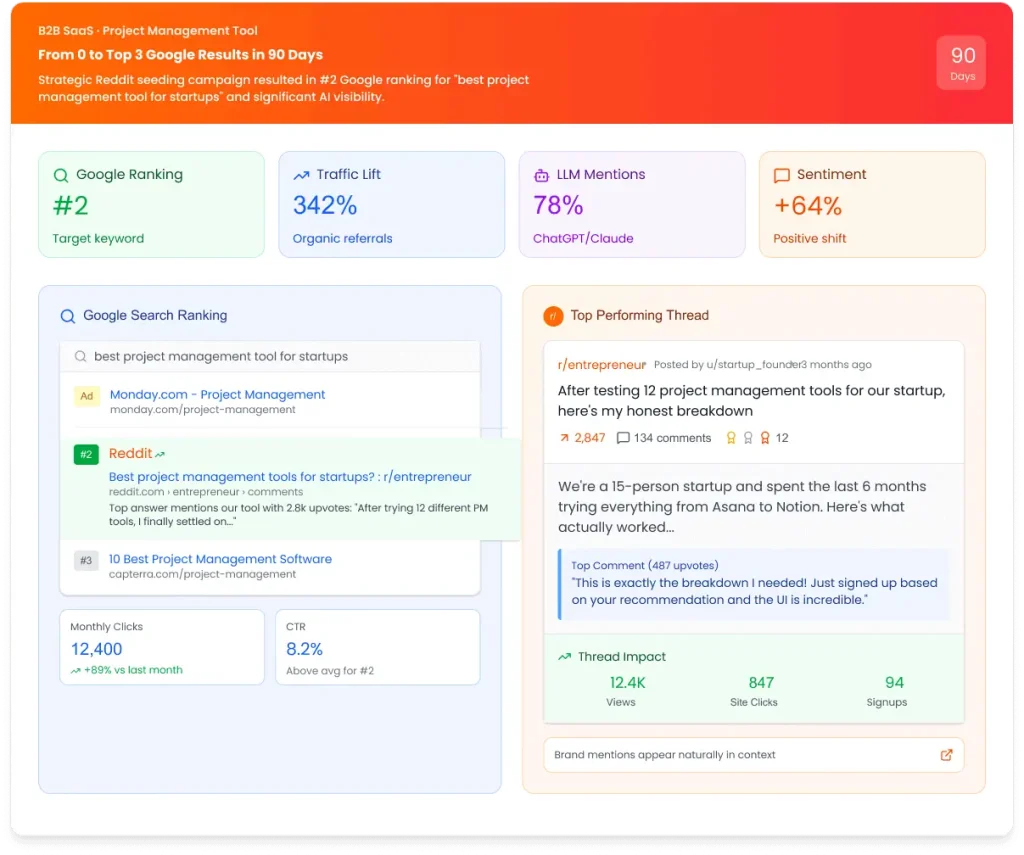Click the search field with startup keyword query
1024x855 pixels.
tap(270, 357)
